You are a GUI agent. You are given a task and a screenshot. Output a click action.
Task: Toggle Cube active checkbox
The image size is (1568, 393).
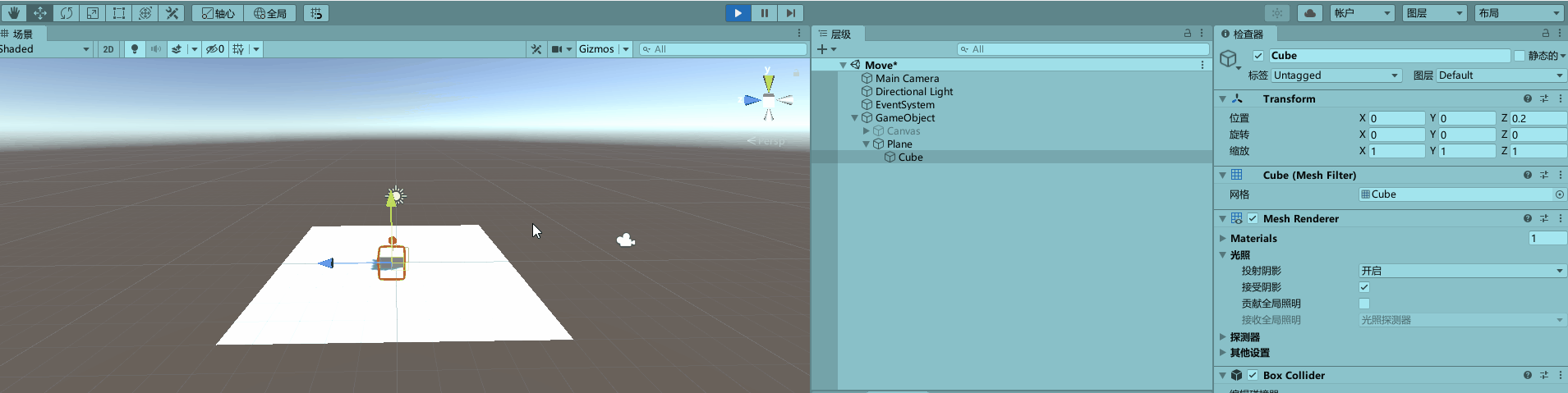point(1258,56)
